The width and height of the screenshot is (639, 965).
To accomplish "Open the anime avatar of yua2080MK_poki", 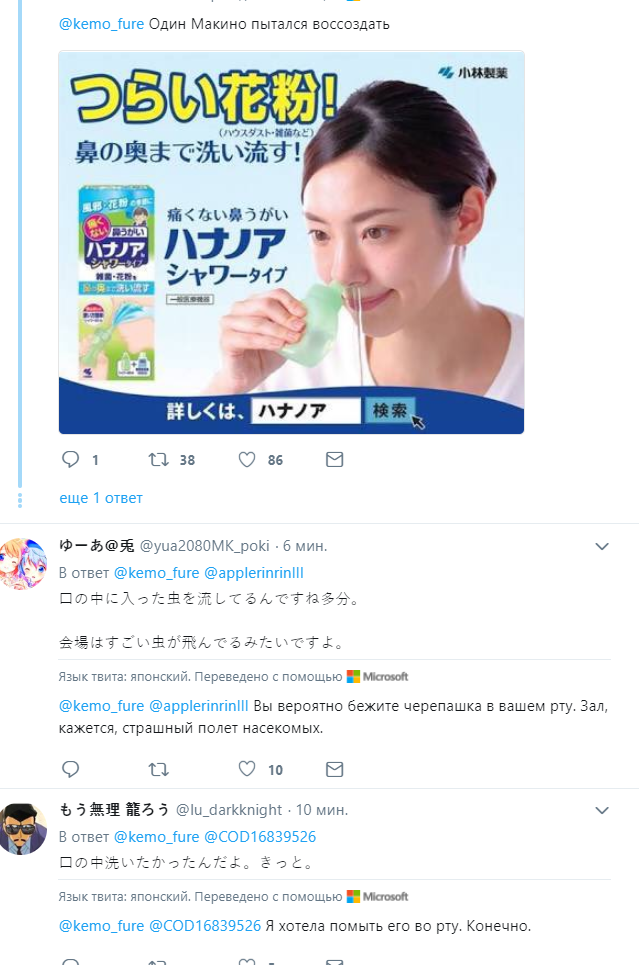I will [x=23, y=564].
